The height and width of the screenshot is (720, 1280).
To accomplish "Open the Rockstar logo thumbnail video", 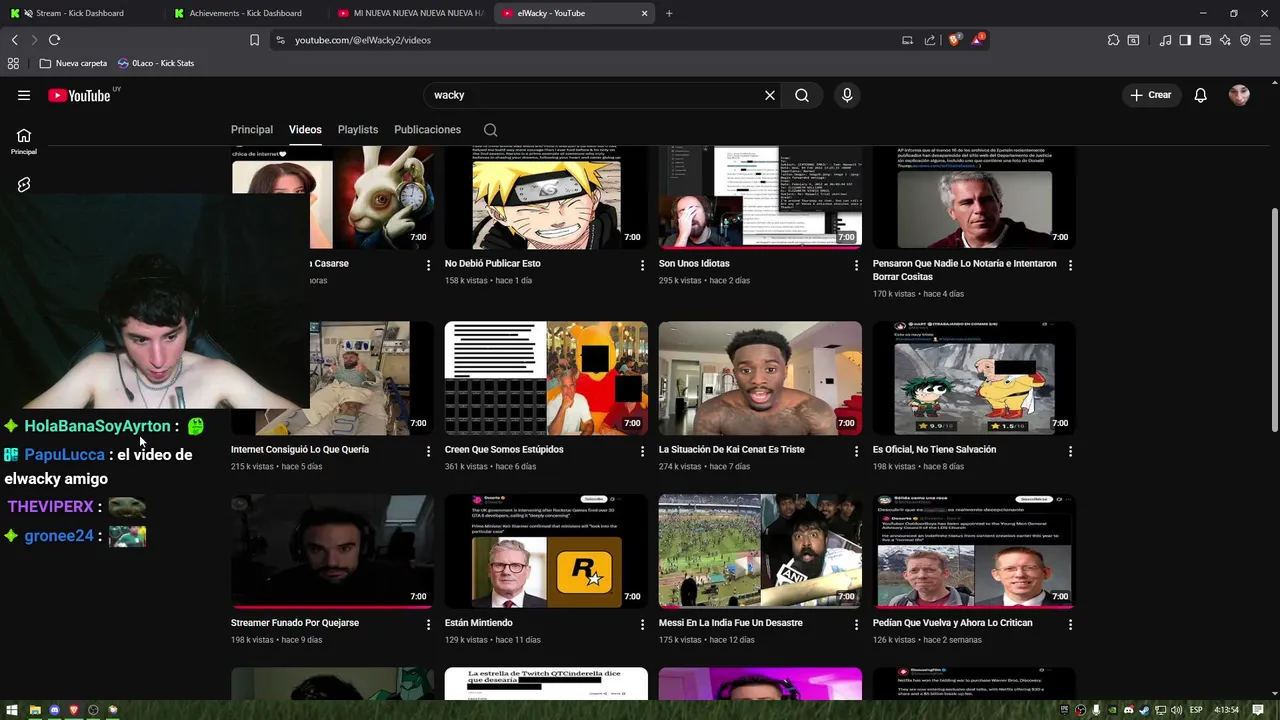I will [546, 551].
